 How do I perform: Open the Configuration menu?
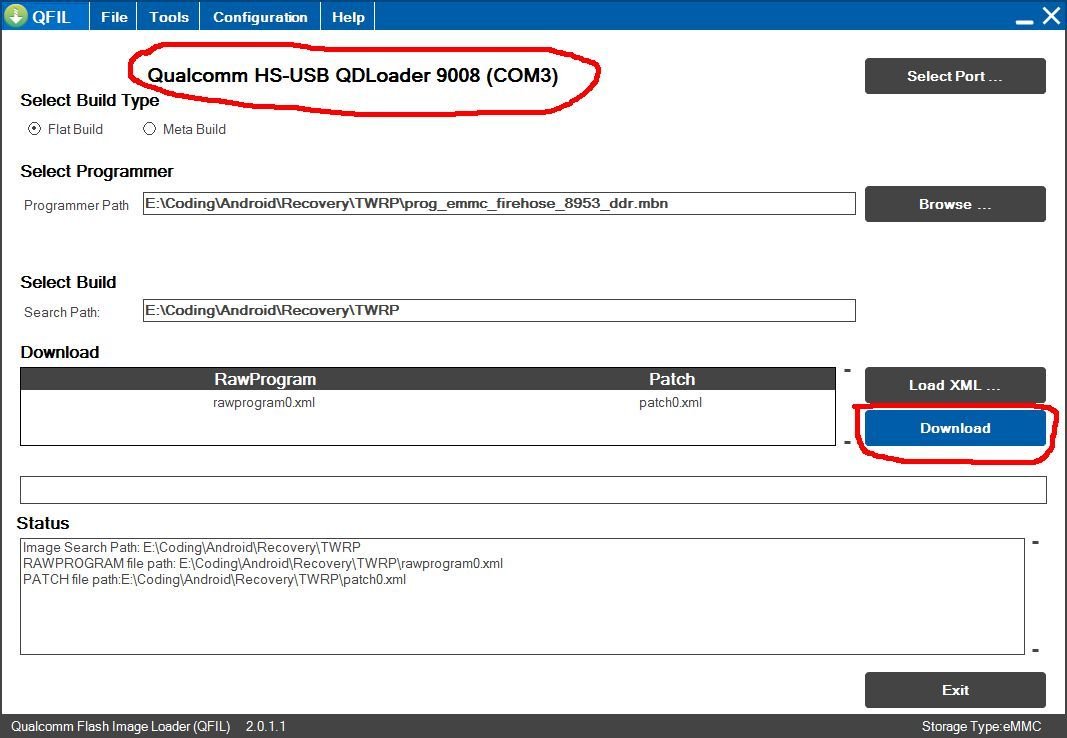pos(260,17)
